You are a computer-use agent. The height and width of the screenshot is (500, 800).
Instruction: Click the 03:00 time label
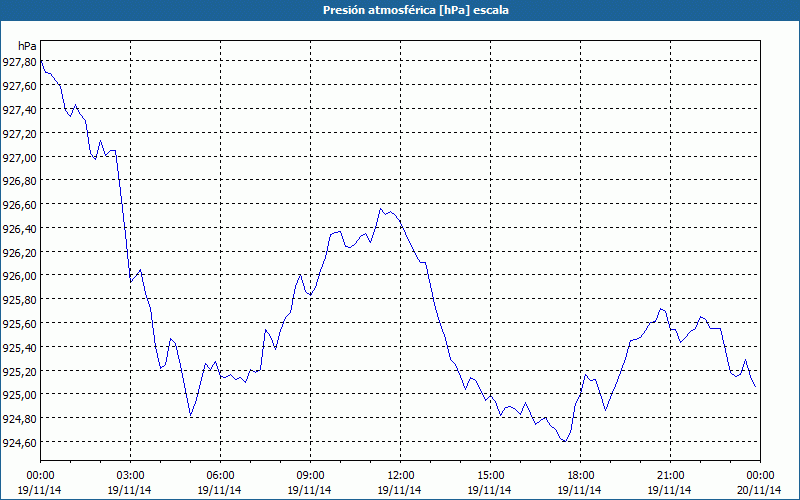pos(130,476)
